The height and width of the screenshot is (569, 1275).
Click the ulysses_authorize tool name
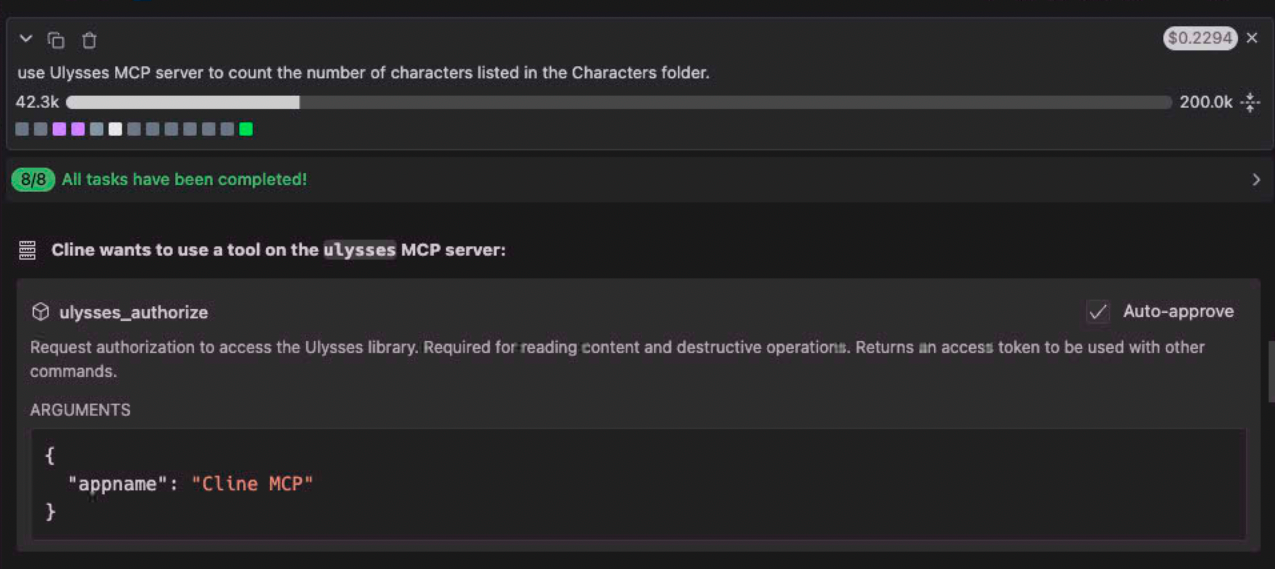(x=134, y=312)
